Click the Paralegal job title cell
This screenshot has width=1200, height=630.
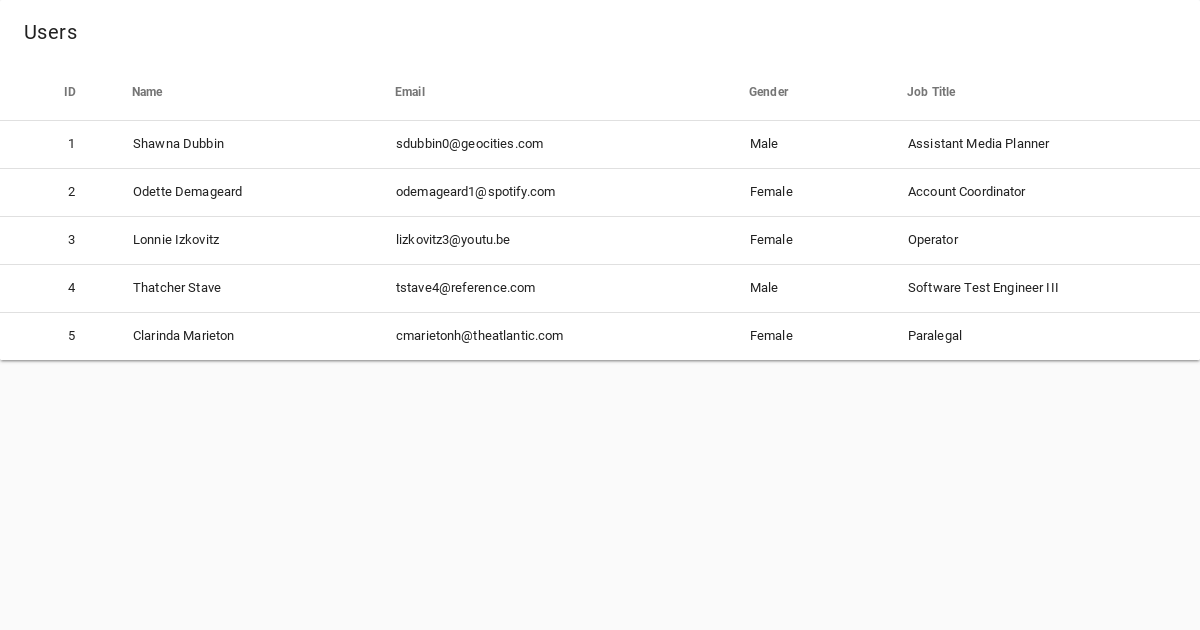click(x=935, y=336)
